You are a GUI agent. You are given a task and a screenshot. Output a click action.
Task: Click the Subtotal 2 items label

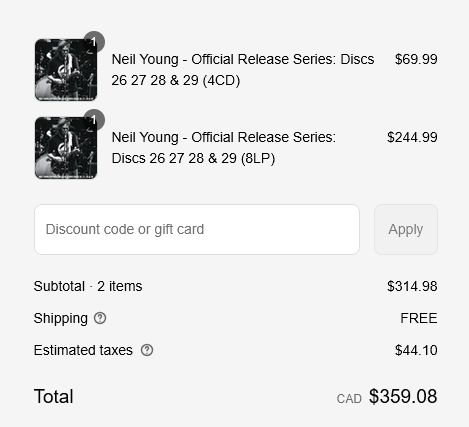[88, 286]
